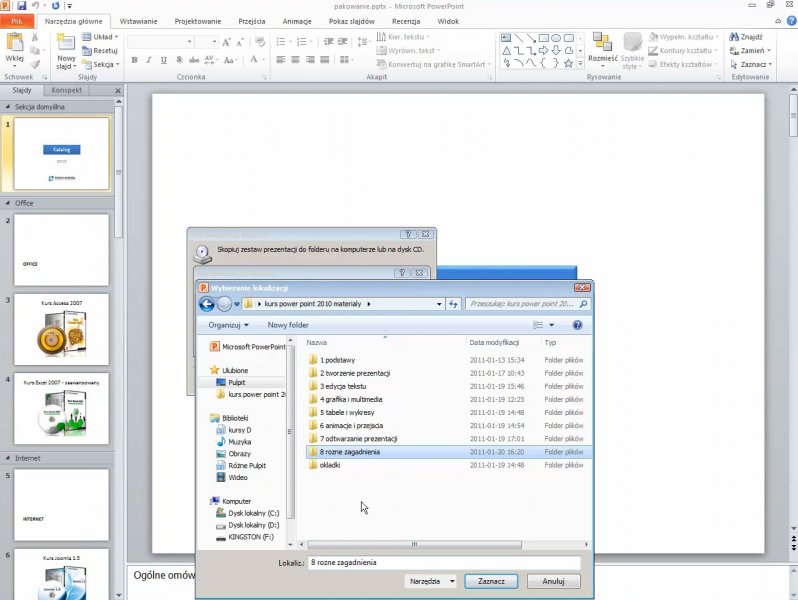Click the back arrow in the folder dialog
Screen dimensions: 798x600
point(207,304)
